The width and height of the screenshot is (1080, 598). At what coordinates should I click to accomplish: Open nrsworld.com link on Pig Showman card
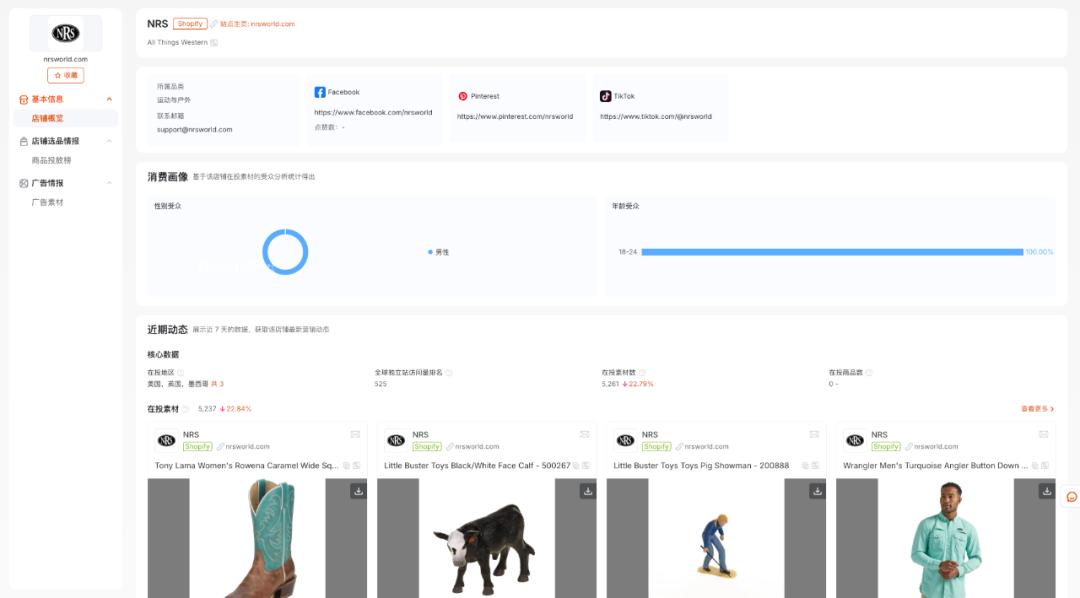click(x=706, y=447)
